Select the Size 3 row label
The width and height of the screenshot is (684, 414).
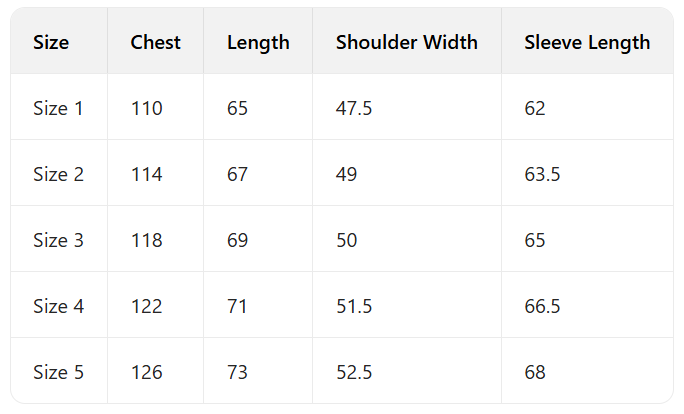(58, 240)
